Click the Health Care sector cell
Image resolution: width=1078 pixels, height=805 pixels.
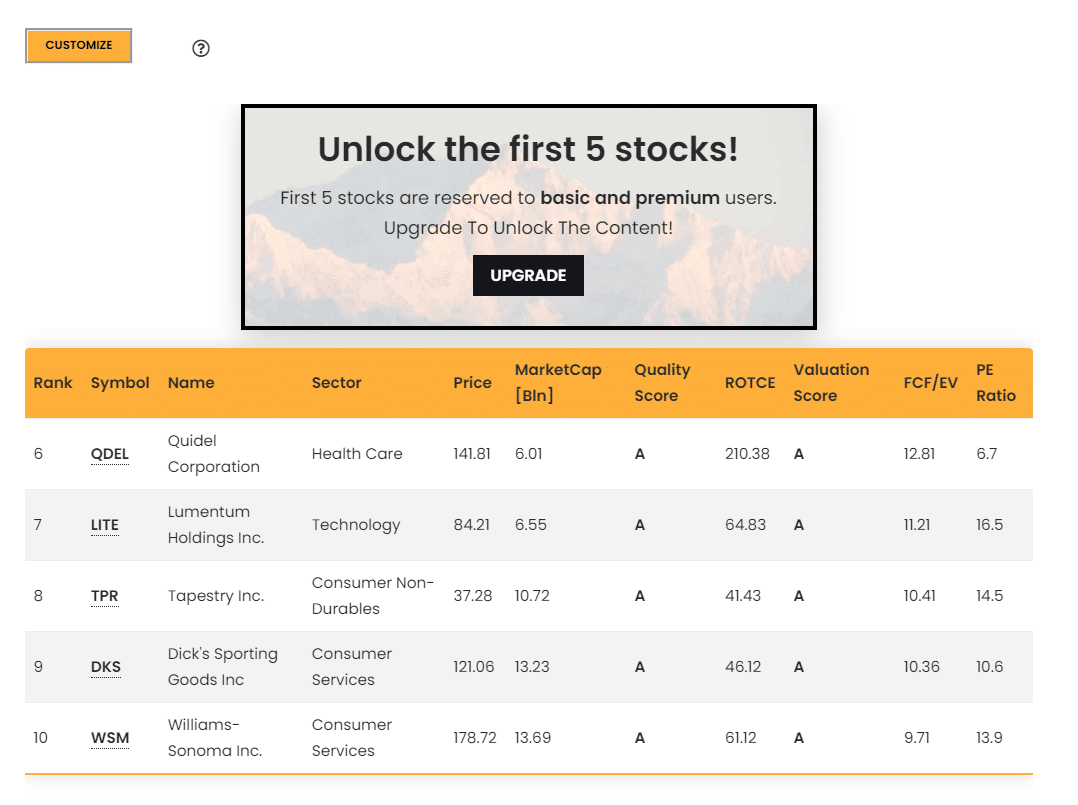coord(357,454)
